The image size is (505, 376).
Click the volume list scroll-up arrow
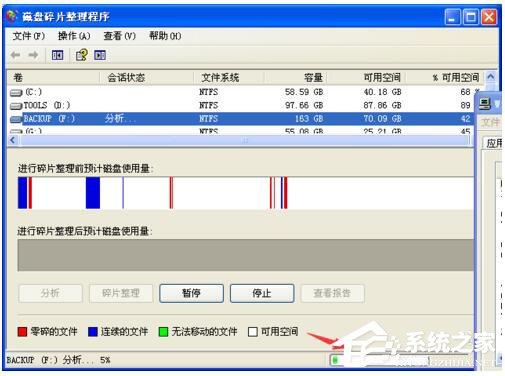click(490, 77)
